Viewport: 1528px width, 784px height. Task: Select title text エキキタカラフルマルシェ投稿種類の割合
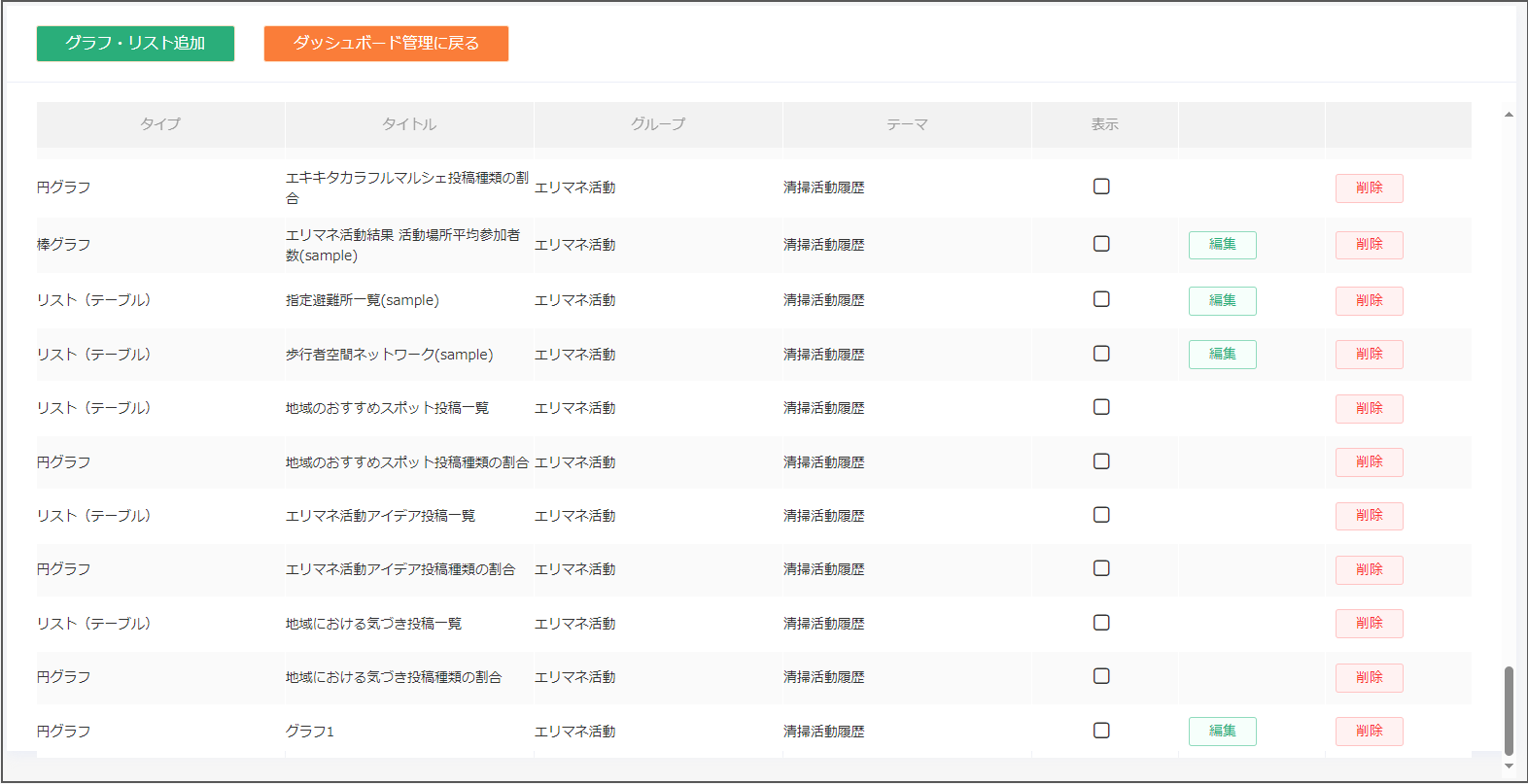[x=407, y=187]
